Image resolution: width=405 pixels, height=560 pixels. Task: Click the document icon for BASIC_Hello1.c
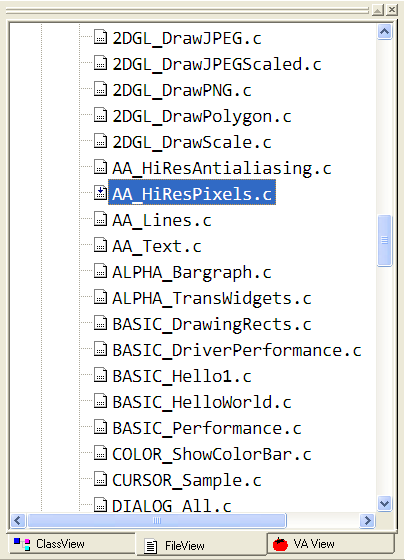tap(100, 375)
